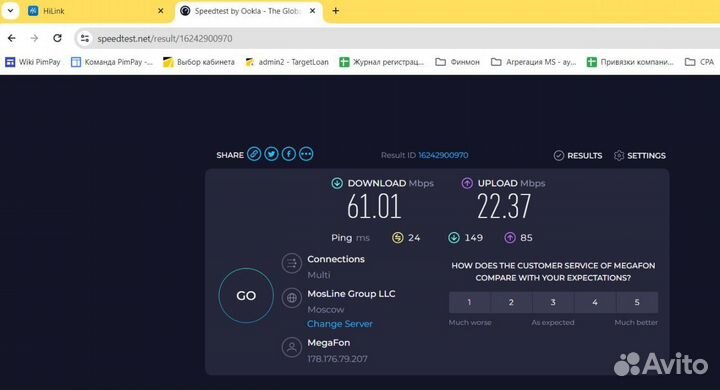Rate MegaFon service as 3

click(553, 302)
